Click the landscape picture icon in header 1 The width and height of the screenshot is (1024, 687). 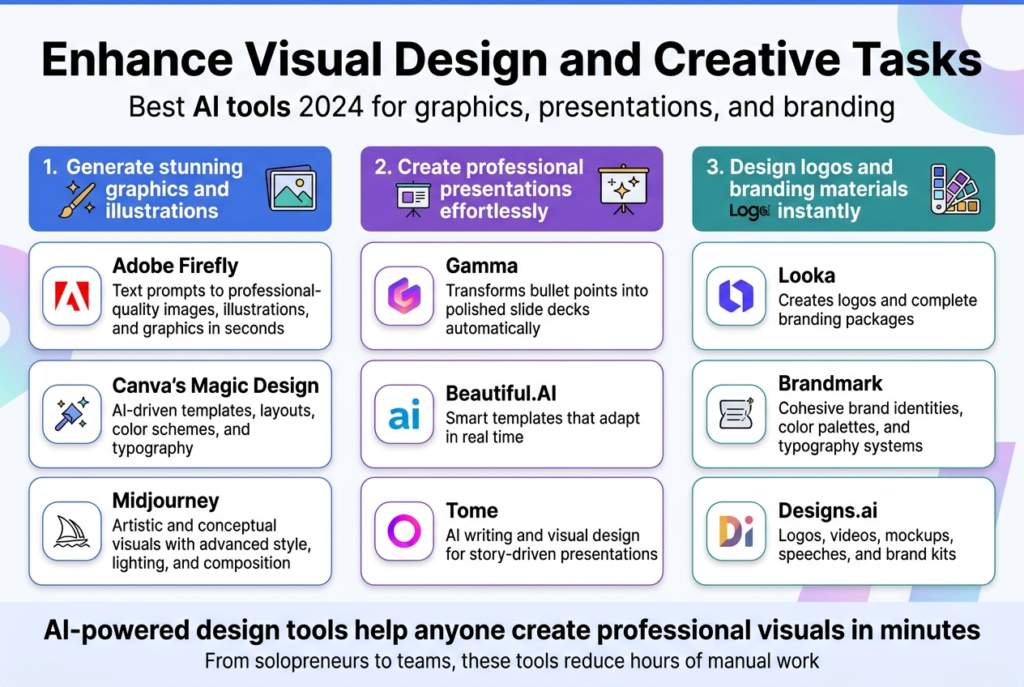pyautogui.click(x=291, y=189)
